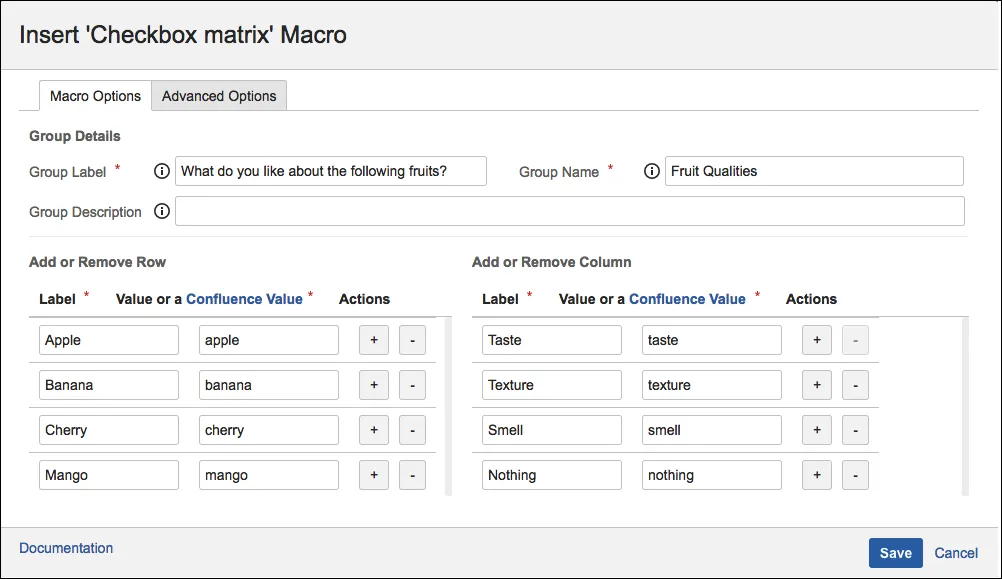This screenshot has width=1002, height=579.
Task: Edit the 'texture' column value field
Action: click(x=711, y=385)
